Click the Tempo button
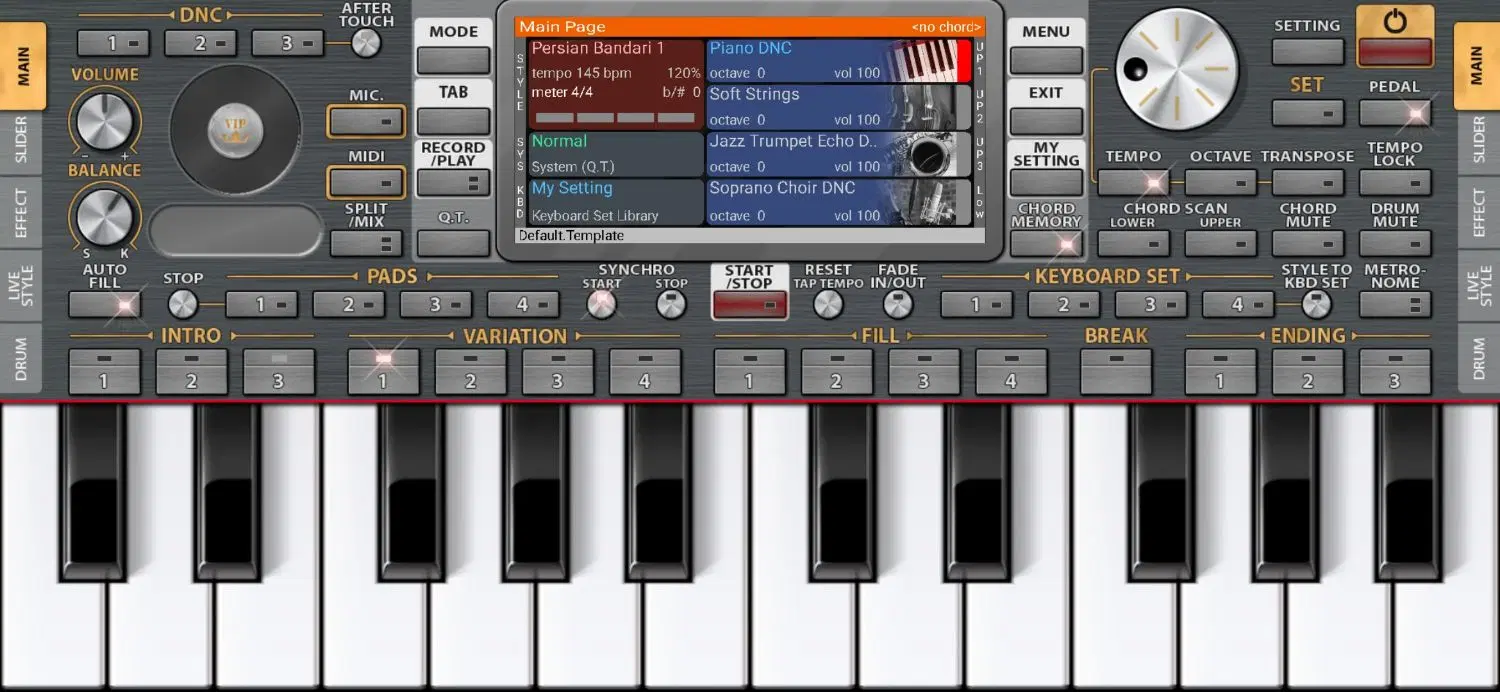 [1133, 183]
